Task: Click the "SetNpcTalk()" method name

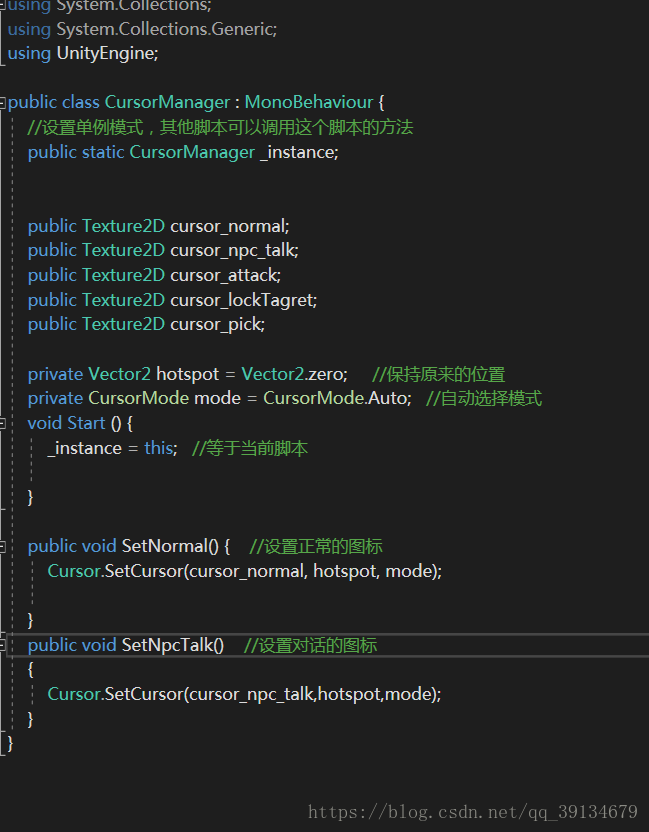Action: 173,646
